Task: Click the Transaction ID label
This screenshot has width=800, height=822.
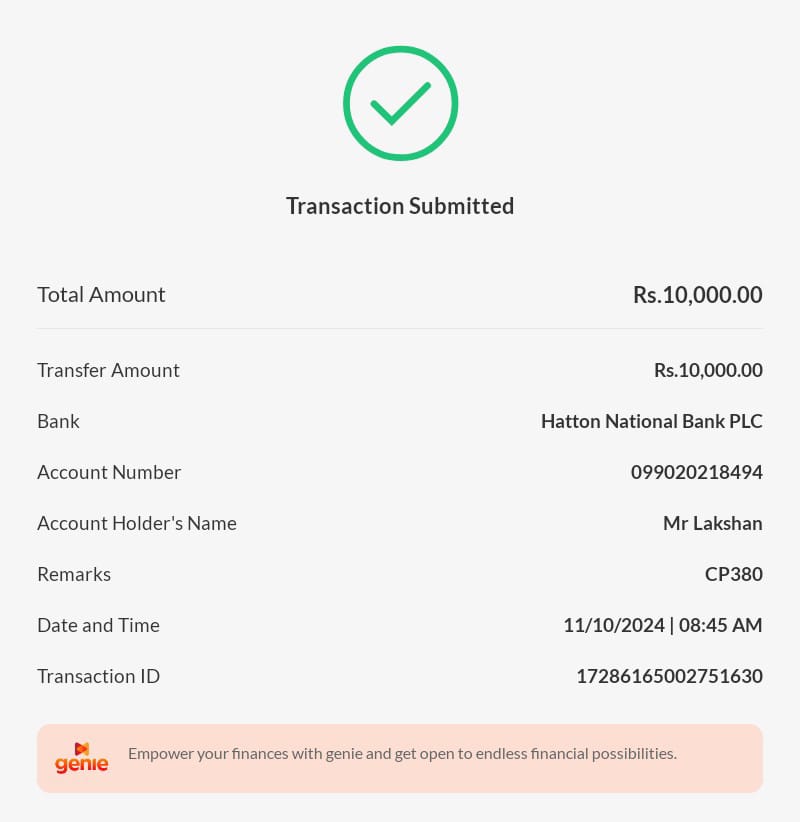Action: pyautogui.click(x=98, y=676)
